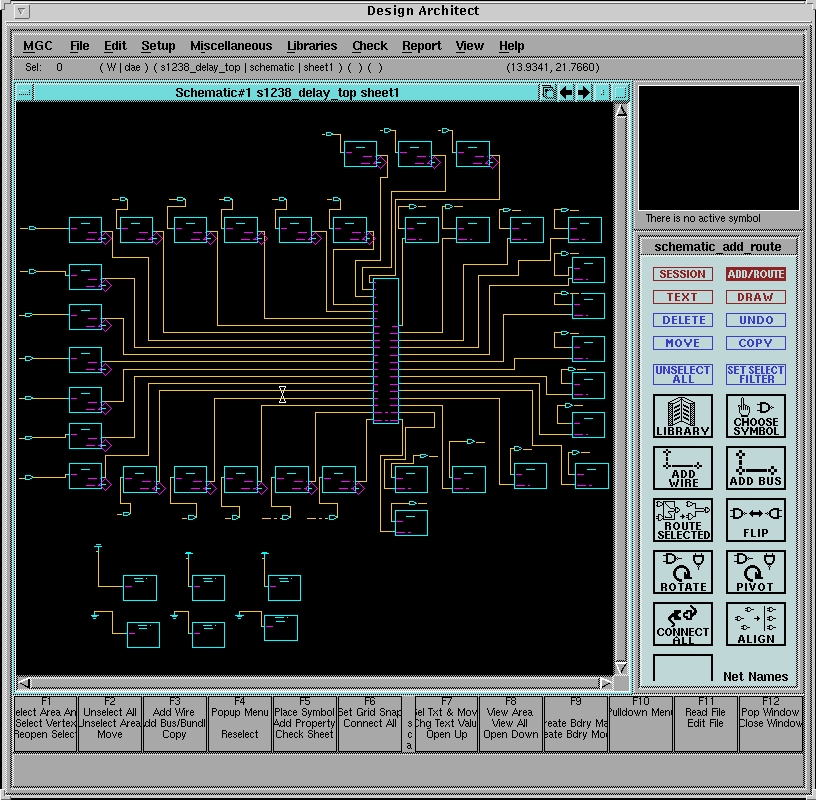Open the Check menu

pyautogui.click(x=369, y=46)
